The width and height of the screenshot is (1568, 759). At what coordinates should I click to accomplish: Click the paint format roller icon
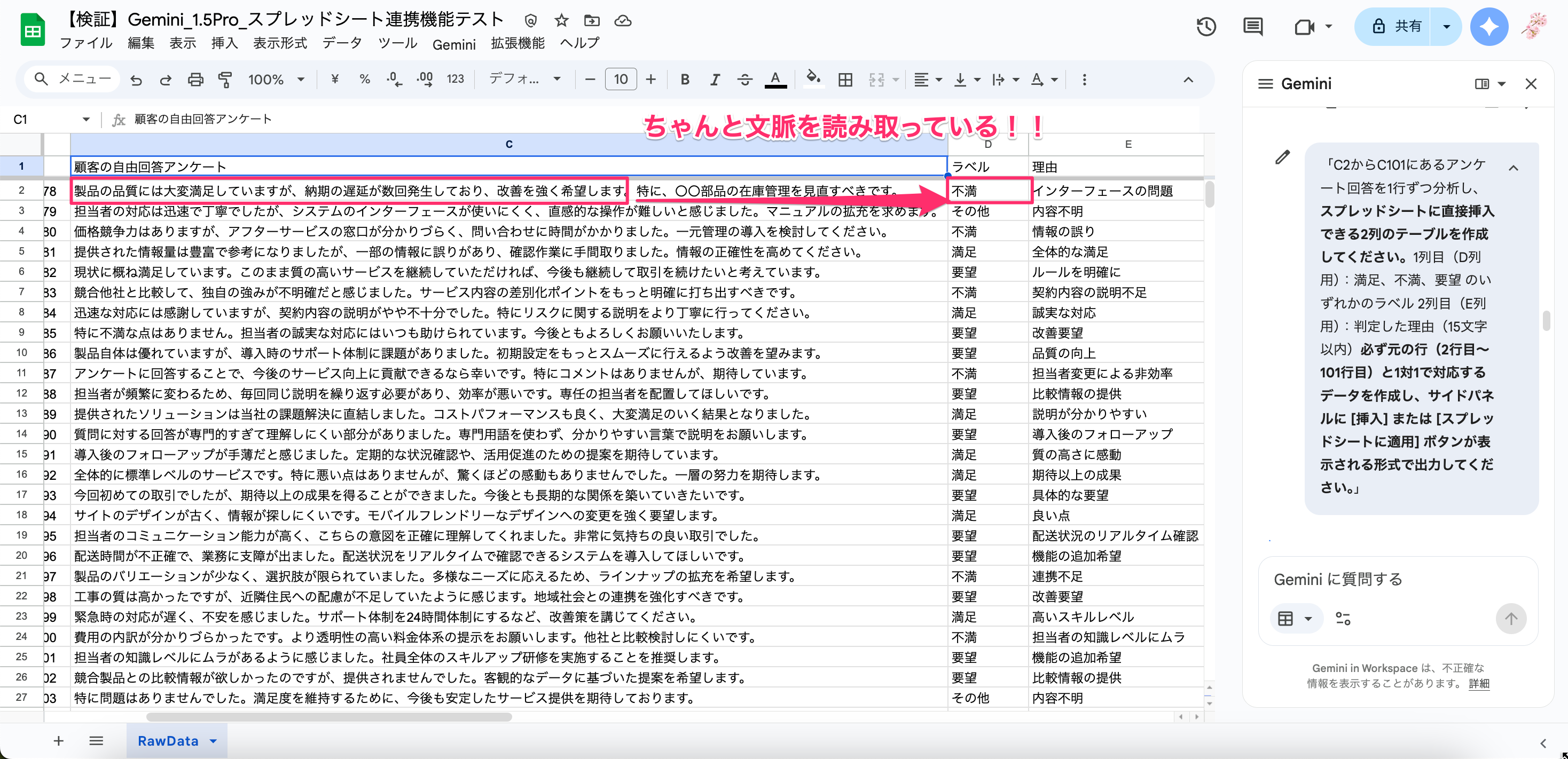point(225,80)
